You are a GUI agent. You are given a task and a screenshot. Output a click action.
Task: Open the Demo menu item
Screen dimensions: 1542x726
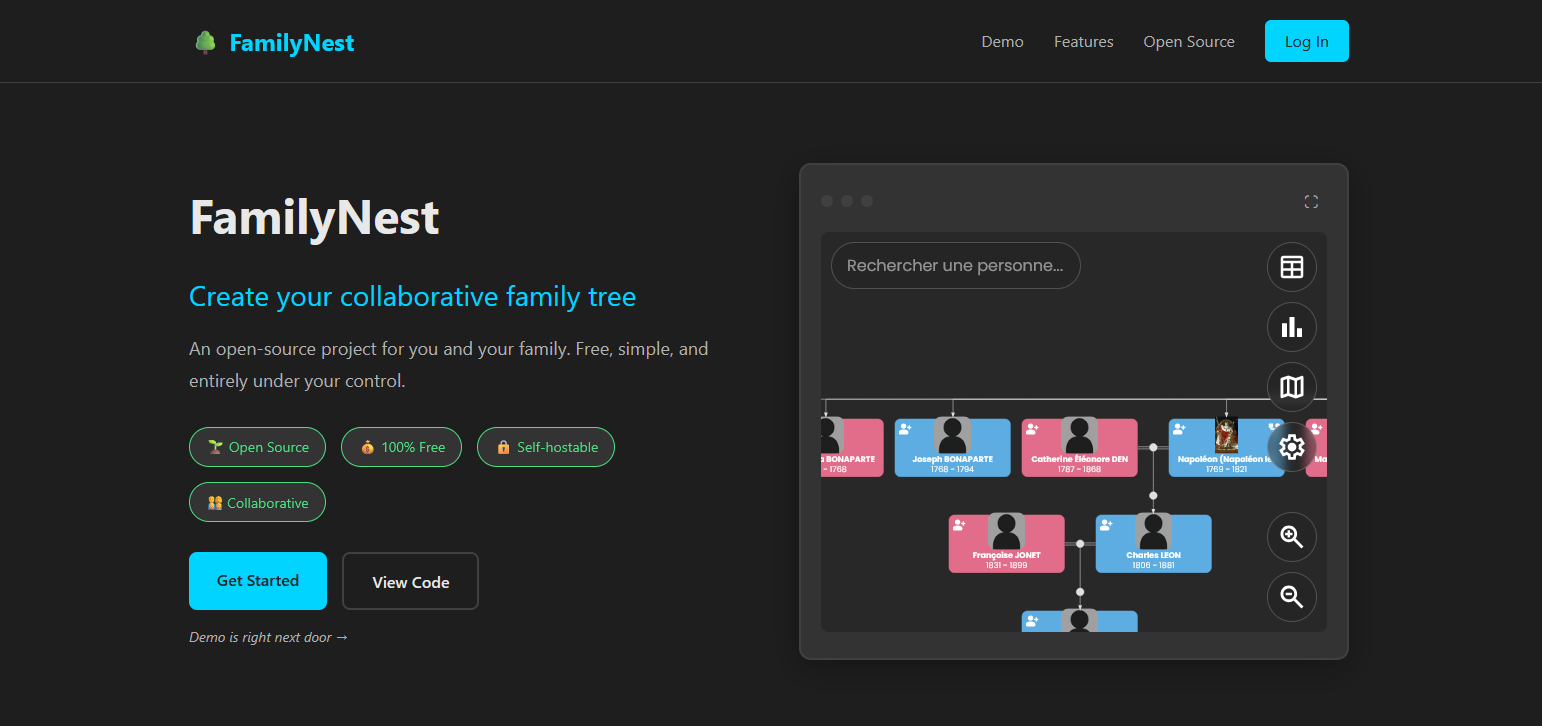[x=1002, y=41]
